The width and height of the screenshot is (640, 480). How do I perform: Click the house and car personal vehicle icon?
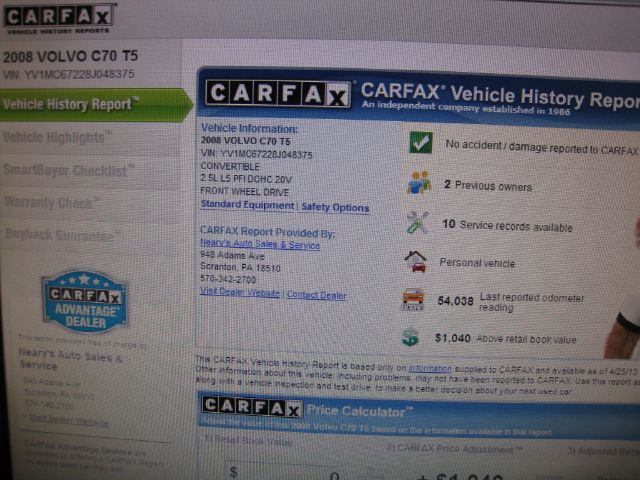415,261
